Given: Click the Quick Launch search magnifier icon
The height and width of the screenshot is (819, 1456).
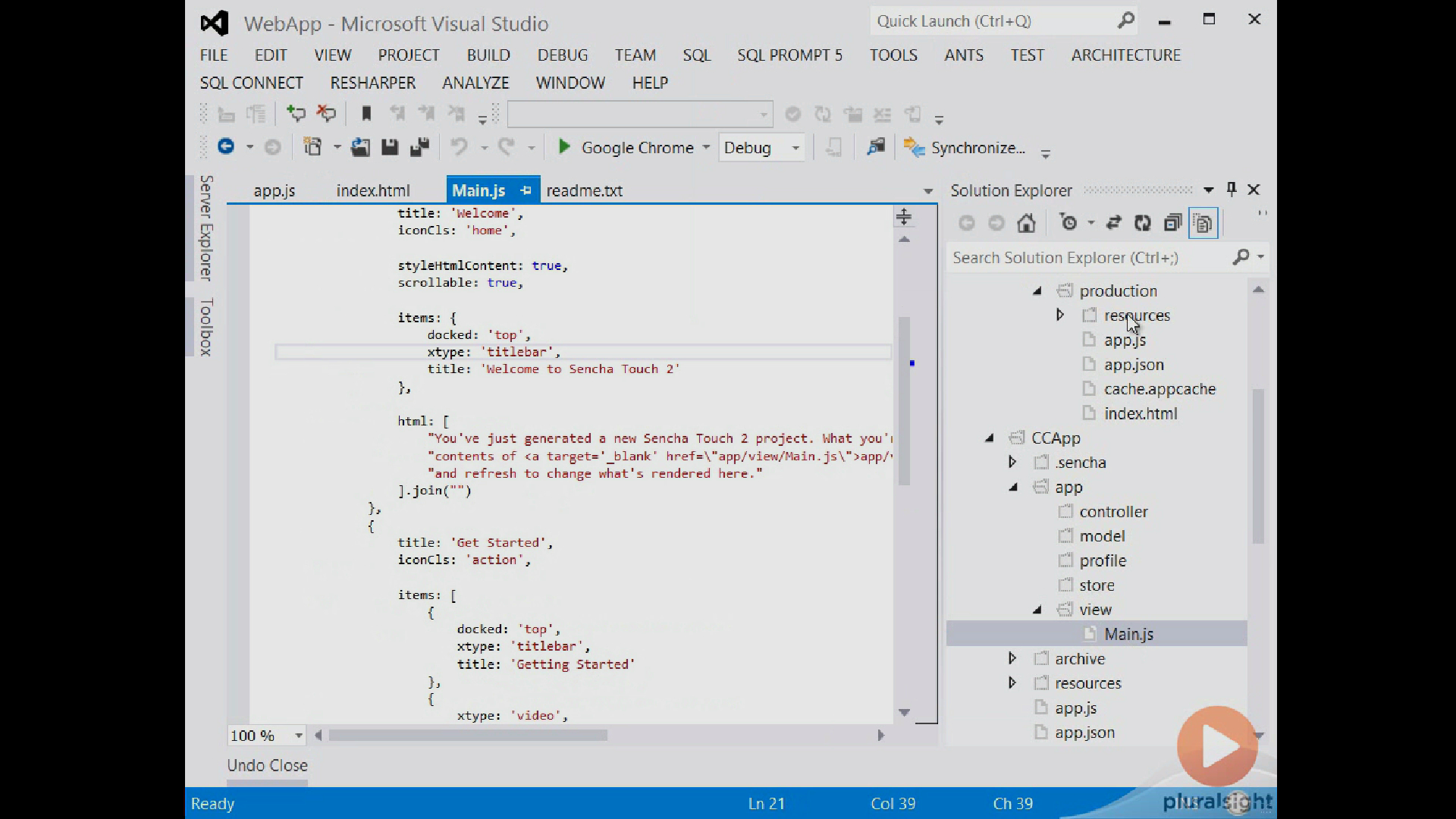Looking at the screenshot, I should tap(1126, 20).
